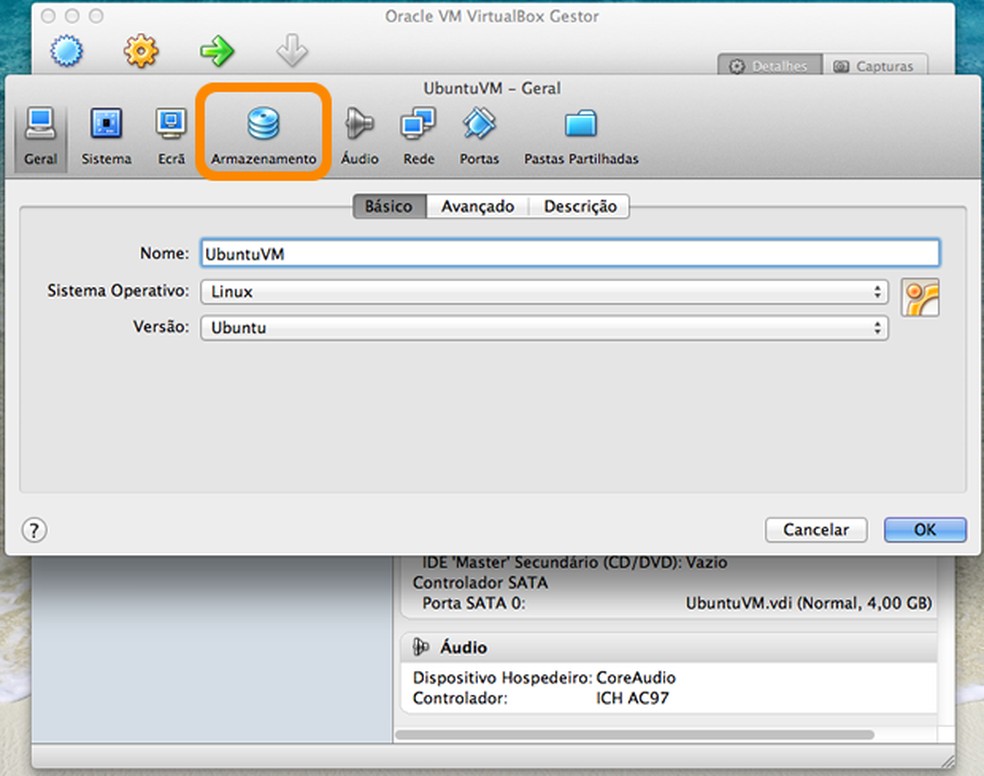984x776 pixels.
Task: Open the Geral settings category
Action: (41, 136)
